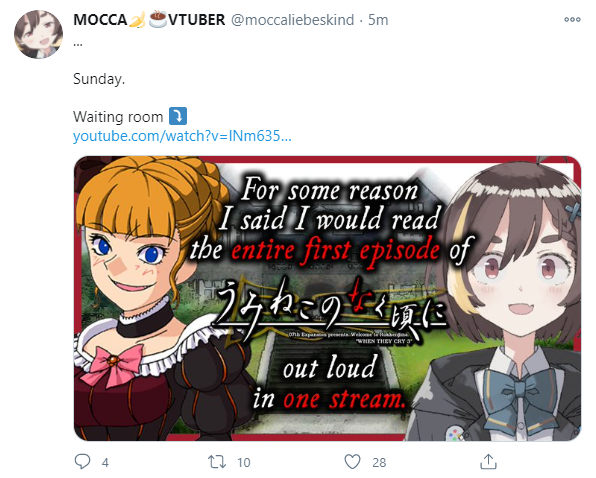Click the banana emoji in the display name
Screen dimensions: 596x478
click(137, 20)
